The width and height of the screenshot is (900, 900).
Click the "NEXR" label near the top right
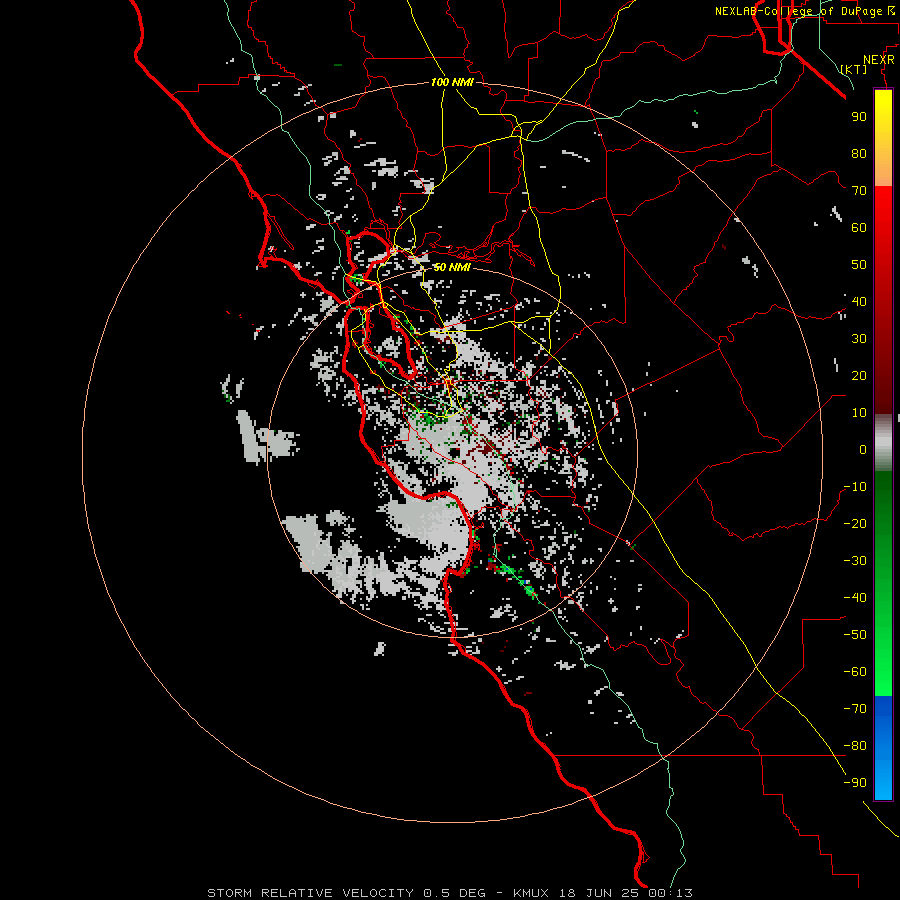point(879,60)
